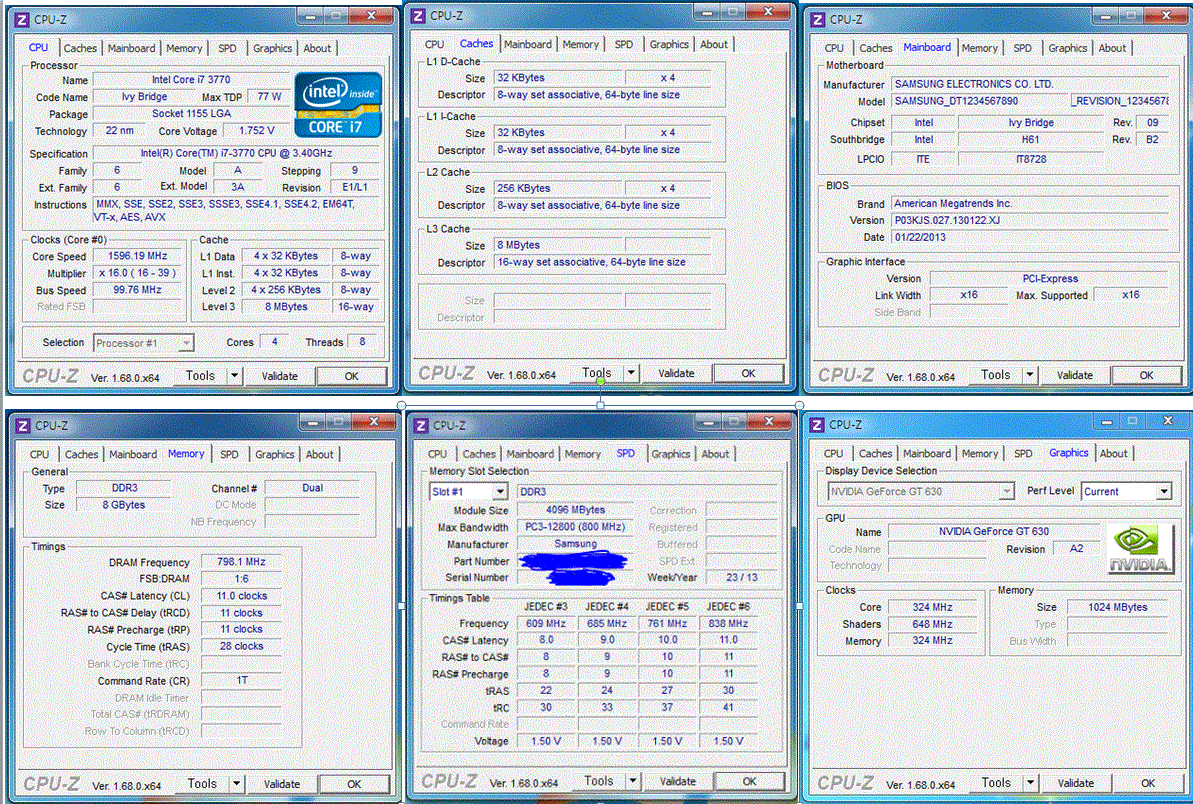Click the CPU-Z title bar icon of the Caches window

coord(418,16)
